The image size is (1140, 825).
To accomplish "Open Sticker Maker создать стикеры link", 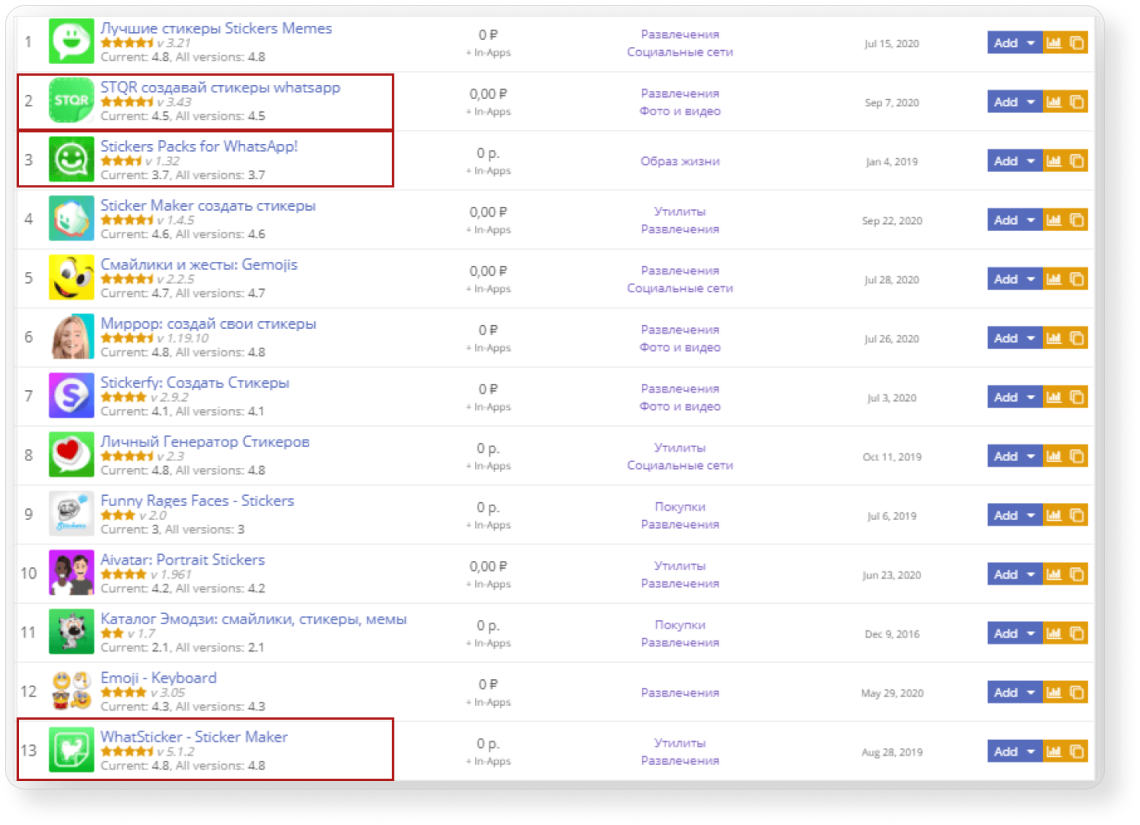I will point(208,206).
